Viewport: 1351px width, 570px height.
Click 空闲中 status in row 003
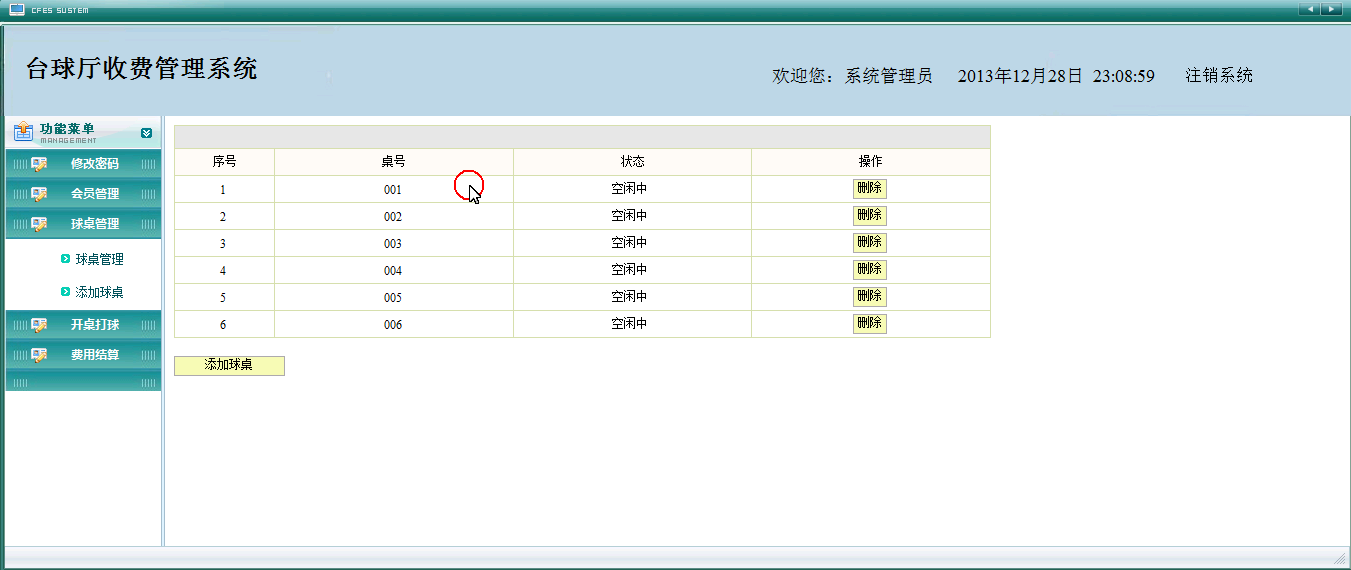point(630,242)
